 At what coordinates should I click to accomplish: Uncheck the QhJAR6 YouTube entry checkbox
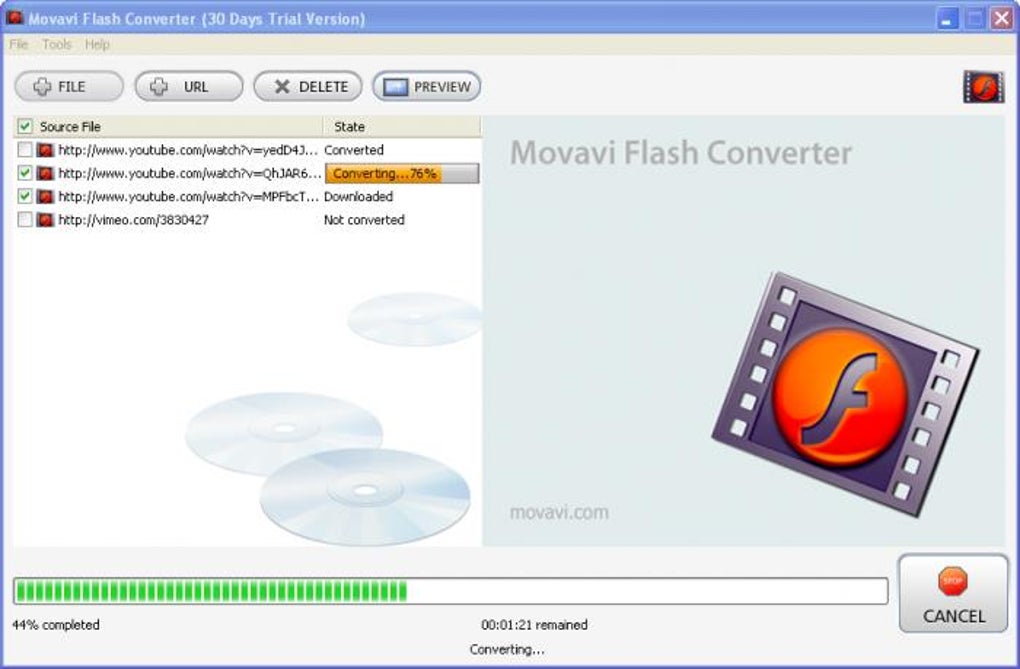[25, 173]
